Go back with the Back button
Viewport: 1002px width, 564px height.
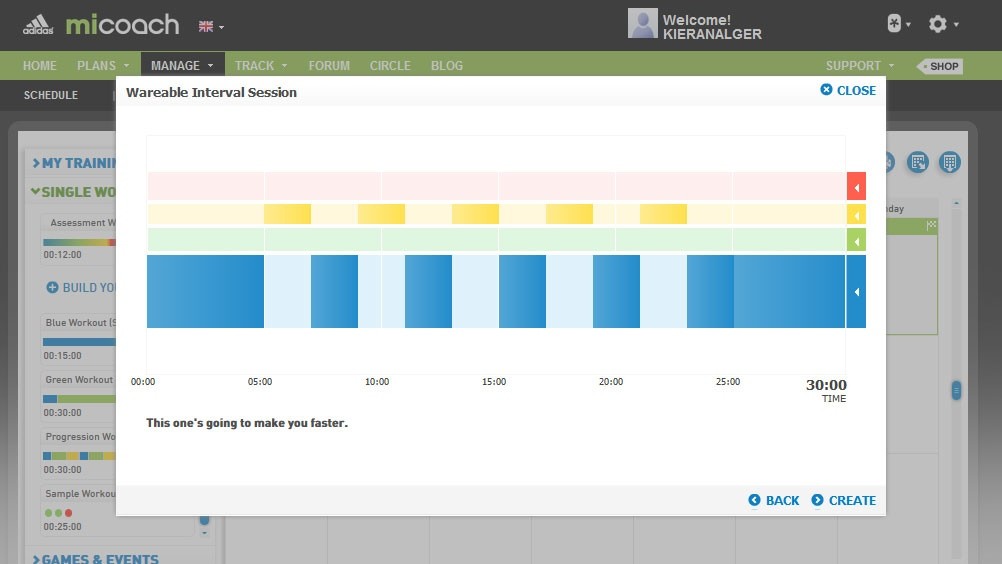click(x=774, y=501)
